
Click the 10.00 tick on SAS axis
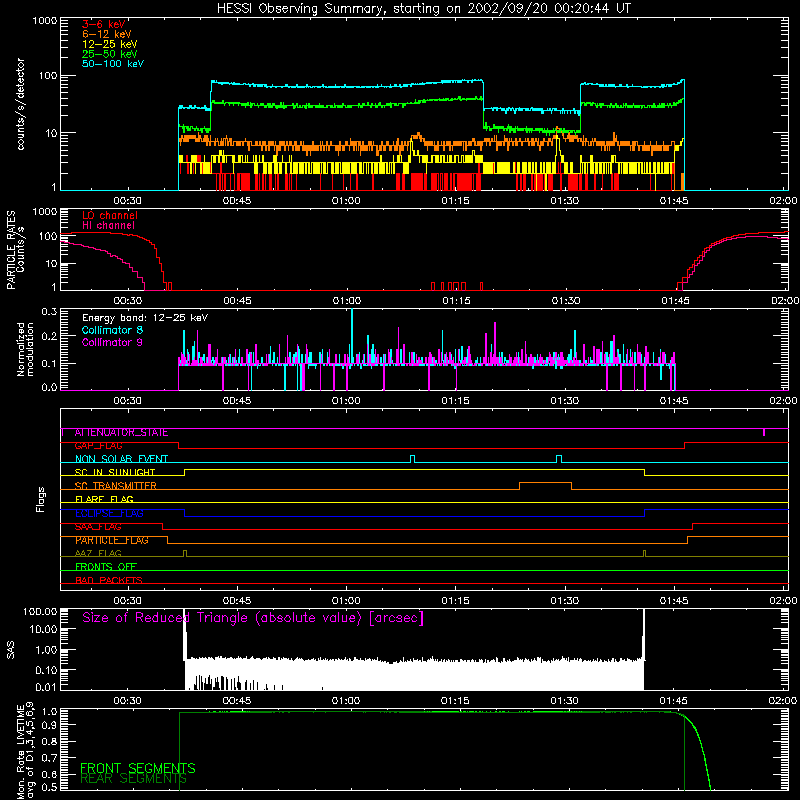[x=42, y=629]
